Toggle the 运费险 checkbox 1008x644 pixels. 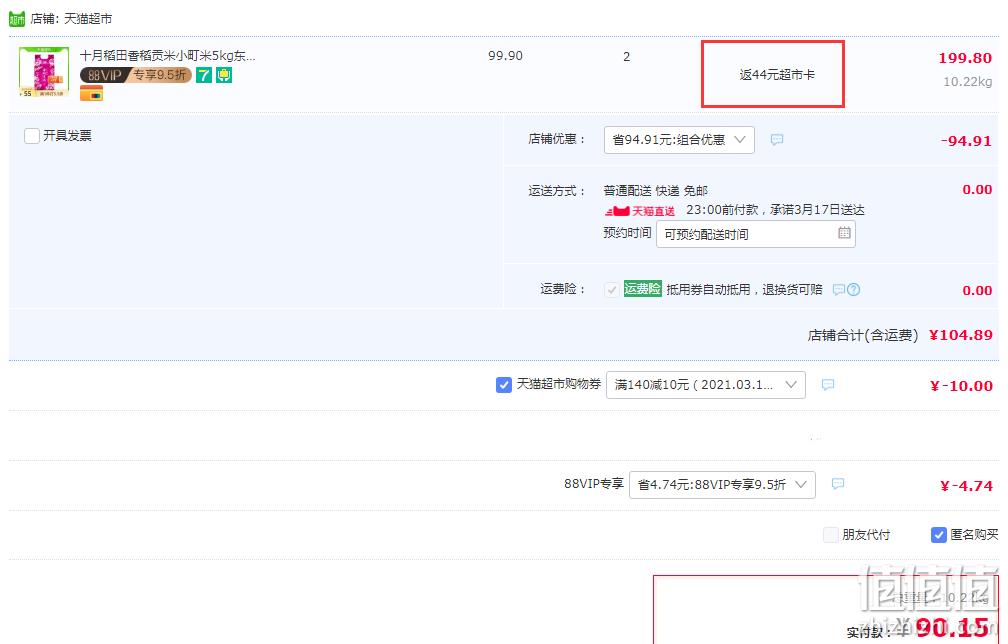tap(611, 290)
